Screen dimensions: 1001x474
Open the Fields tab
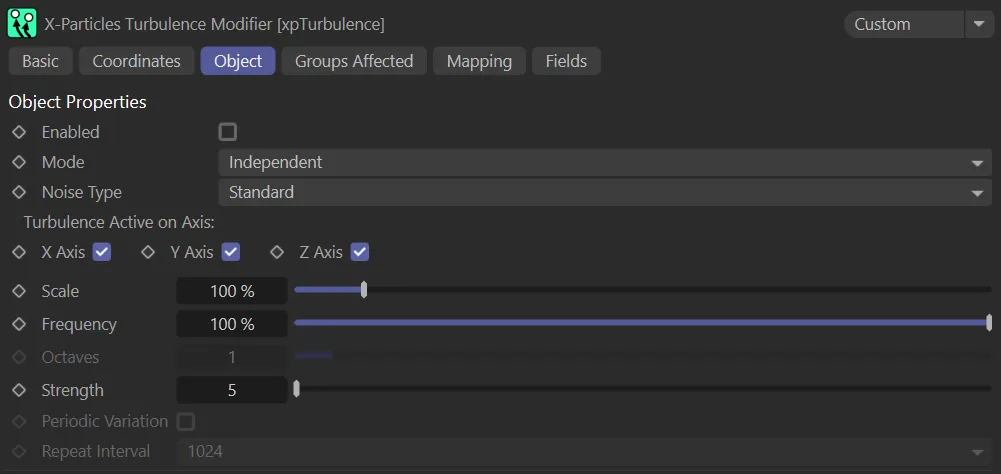tap(566, 61)
